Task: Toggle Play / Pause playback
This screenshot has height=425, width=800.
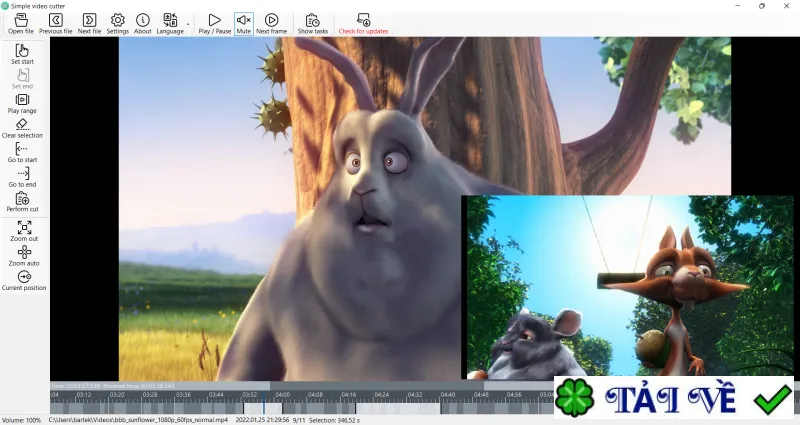Action: tap(215, 24)
